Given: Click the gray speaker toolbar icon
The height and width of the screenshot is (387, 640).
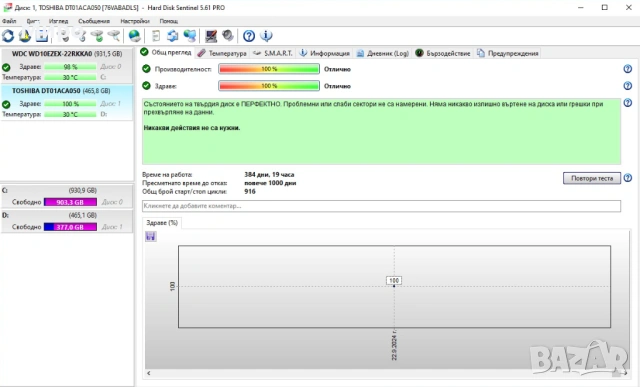Looking at the screenshot, I should pos(228,36).
